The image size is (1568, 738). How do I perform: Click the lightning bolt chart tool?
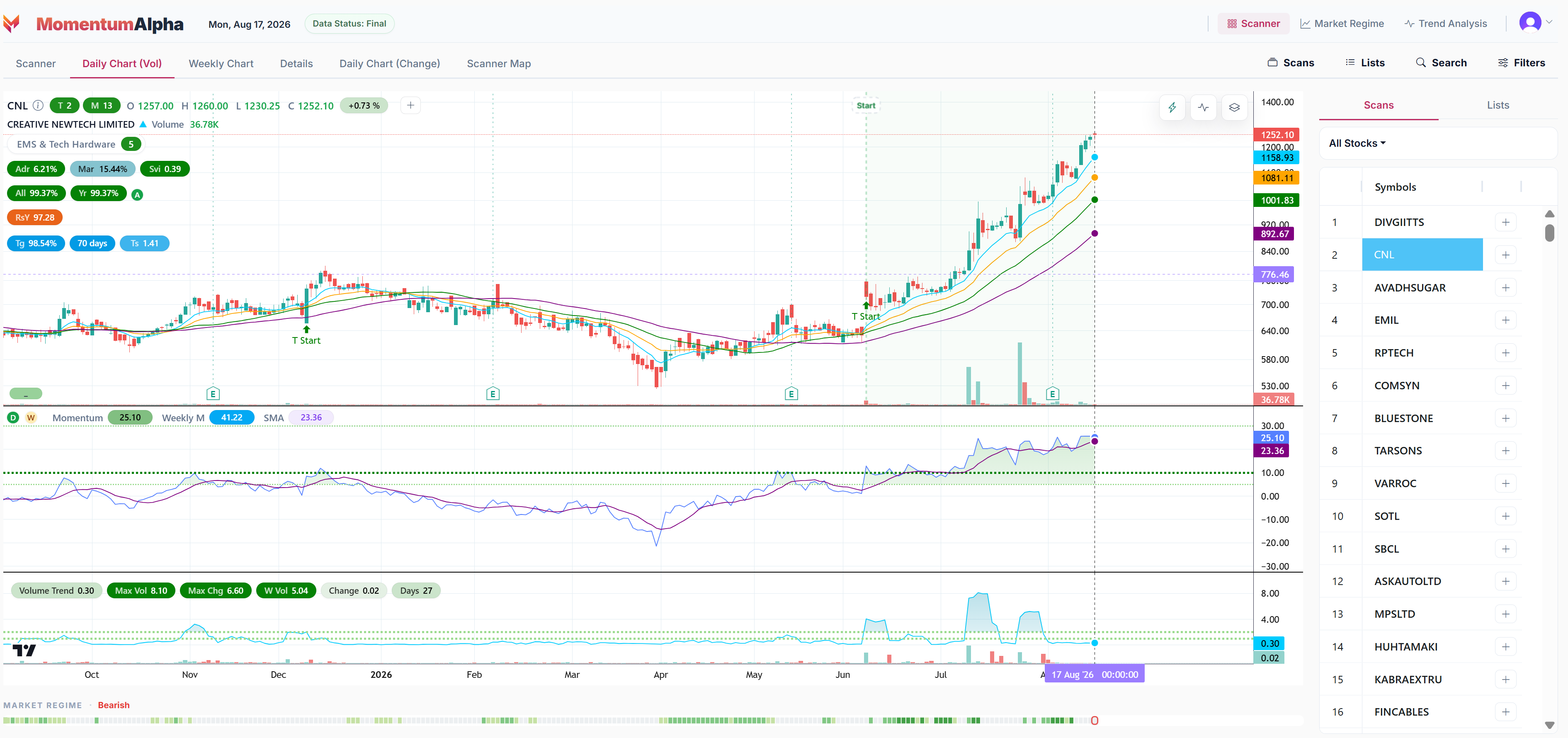pos(1172,108)
